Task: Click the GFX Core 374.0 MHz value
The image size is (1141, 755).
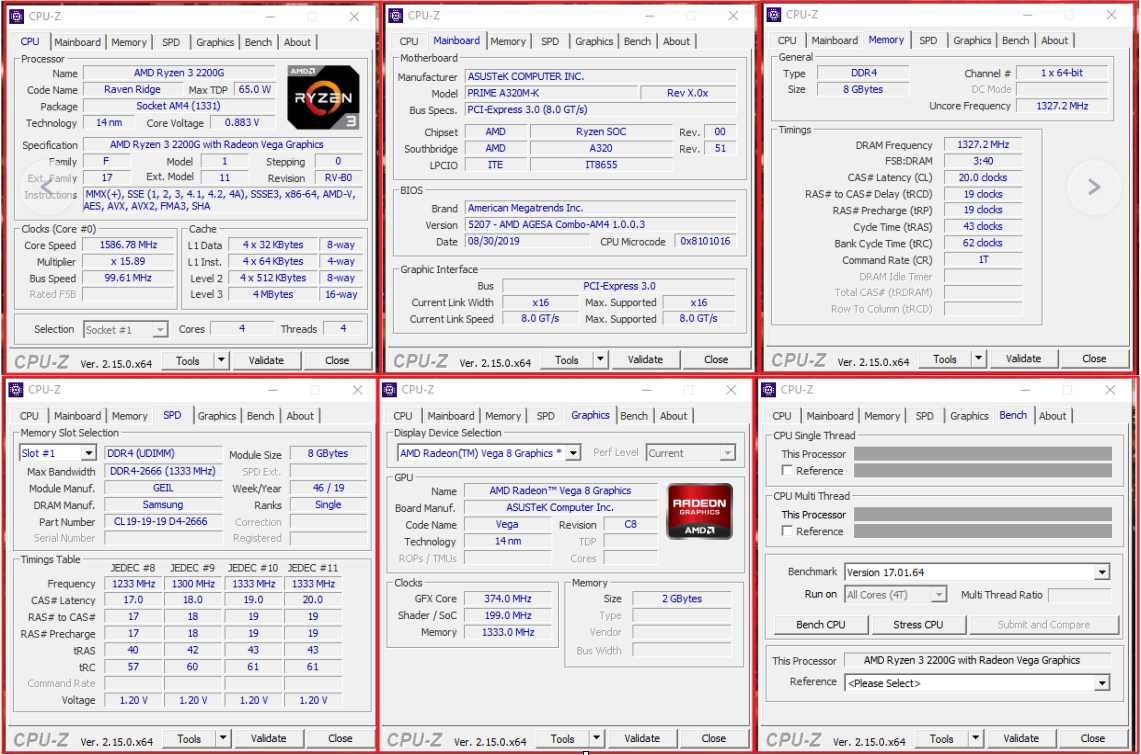Action: (x=507, y=599)
